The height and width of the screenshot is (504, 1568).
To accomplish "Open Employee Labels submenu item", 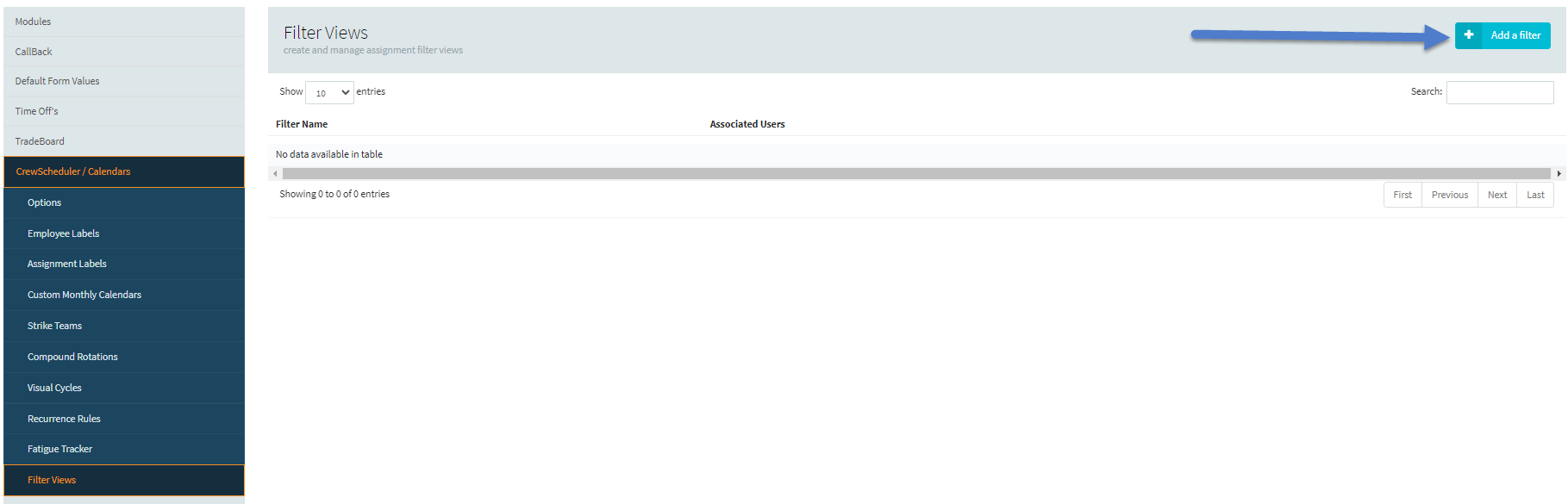I will (x=124, y=233).
